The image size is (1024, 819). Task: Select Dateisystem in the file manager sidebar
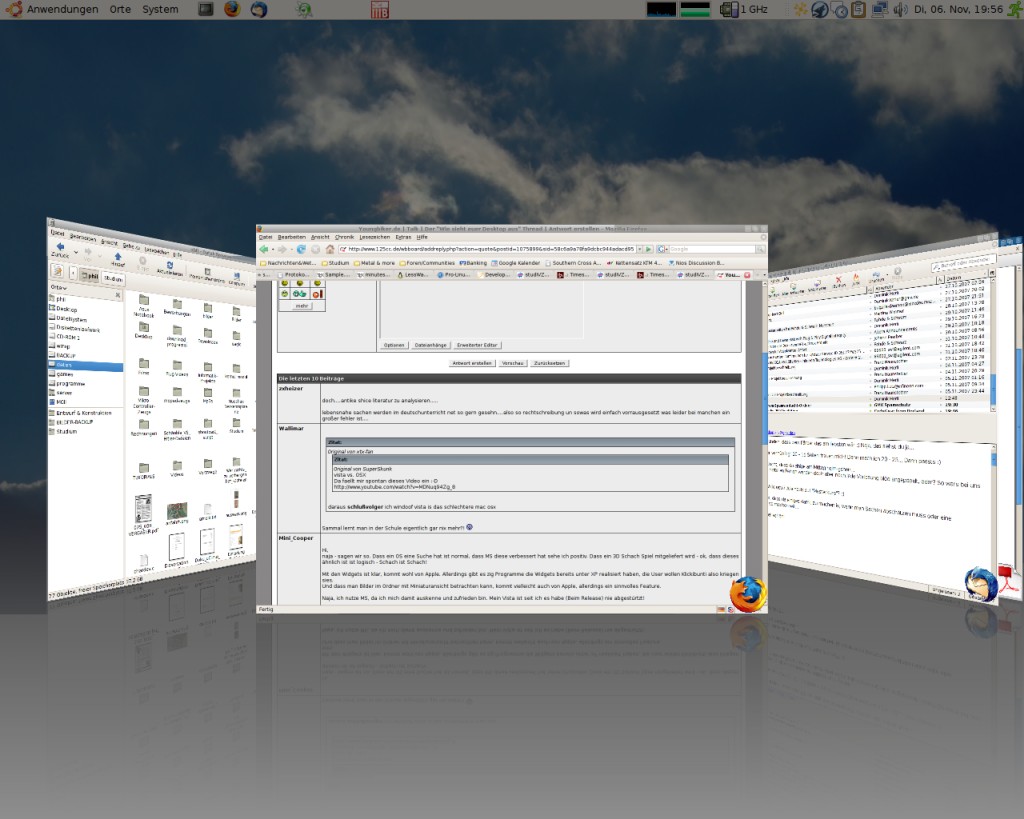point(68,319)
